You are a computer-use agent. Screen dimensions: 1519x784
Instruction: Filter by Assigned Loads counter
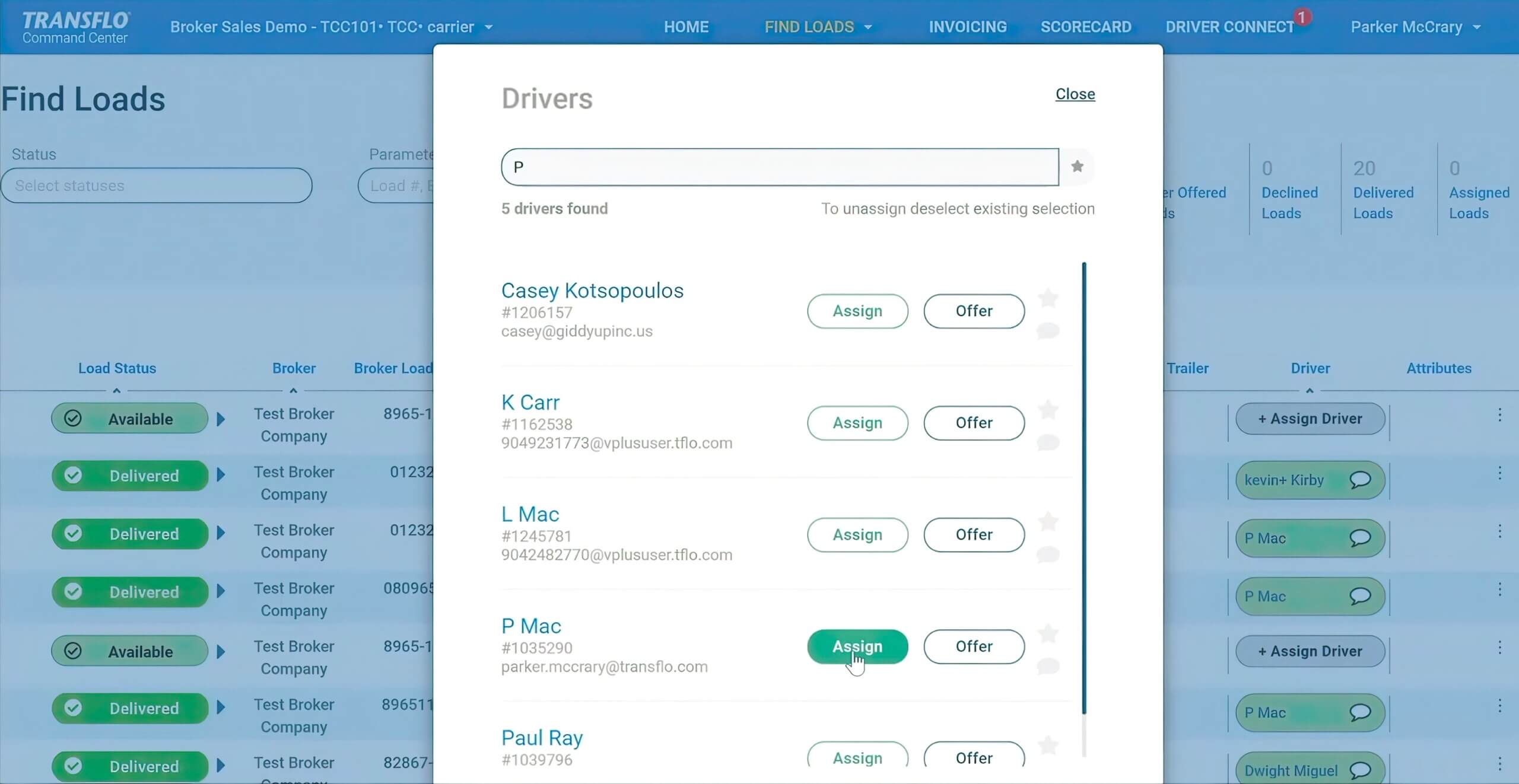1479,190
